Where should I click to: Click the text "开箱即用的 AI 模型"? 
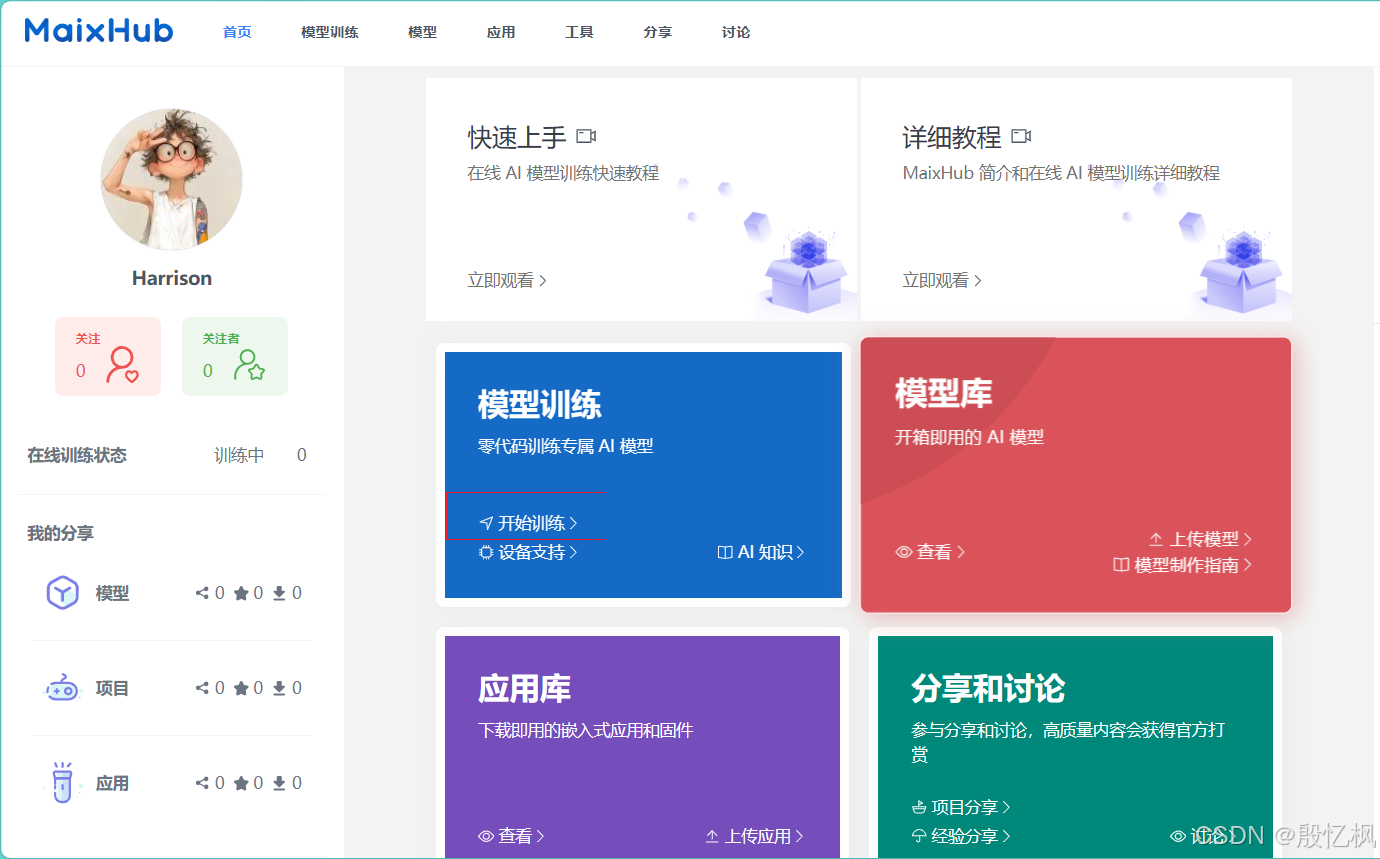[970, 437]
